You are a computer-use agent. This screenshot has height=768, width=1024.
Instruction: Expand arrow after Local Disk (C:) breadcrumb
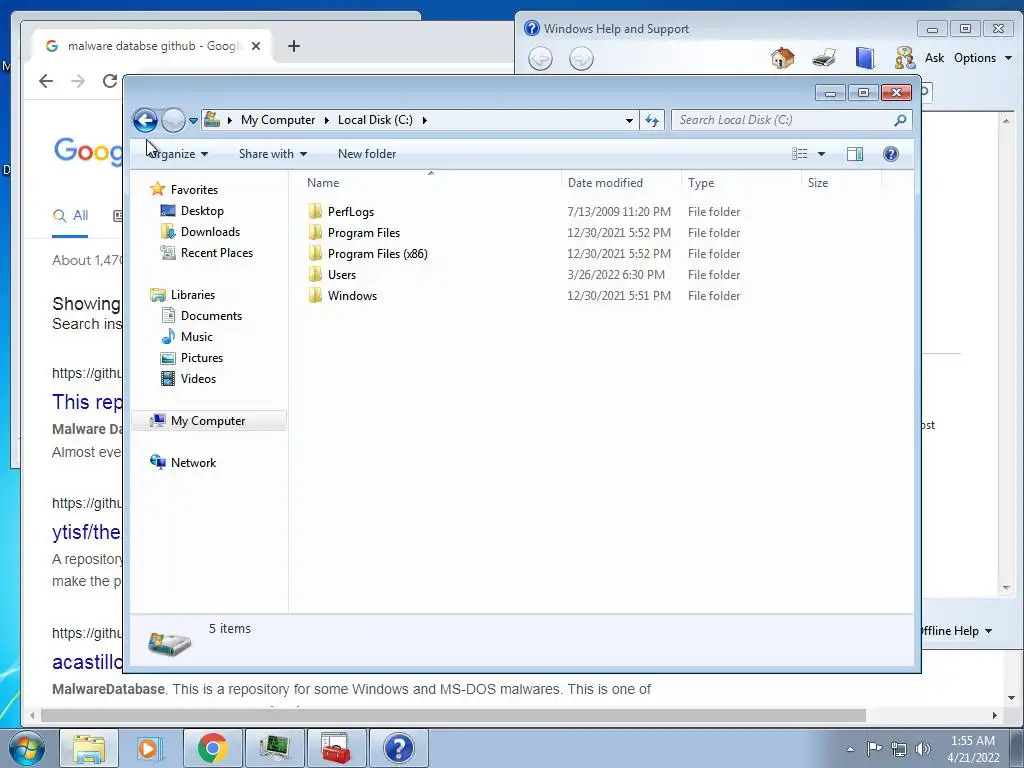tap(424, 120)
